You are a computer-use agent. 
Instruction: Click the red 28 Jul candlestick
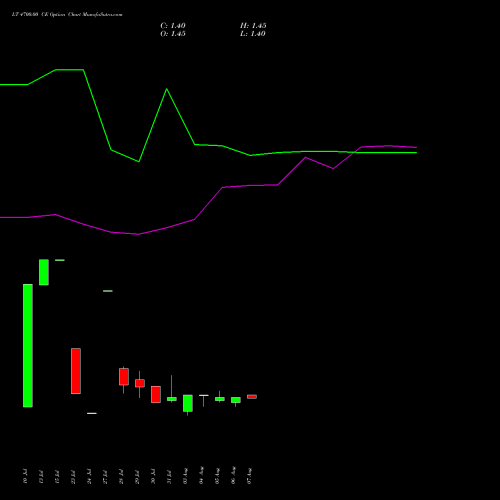[124, 377]
